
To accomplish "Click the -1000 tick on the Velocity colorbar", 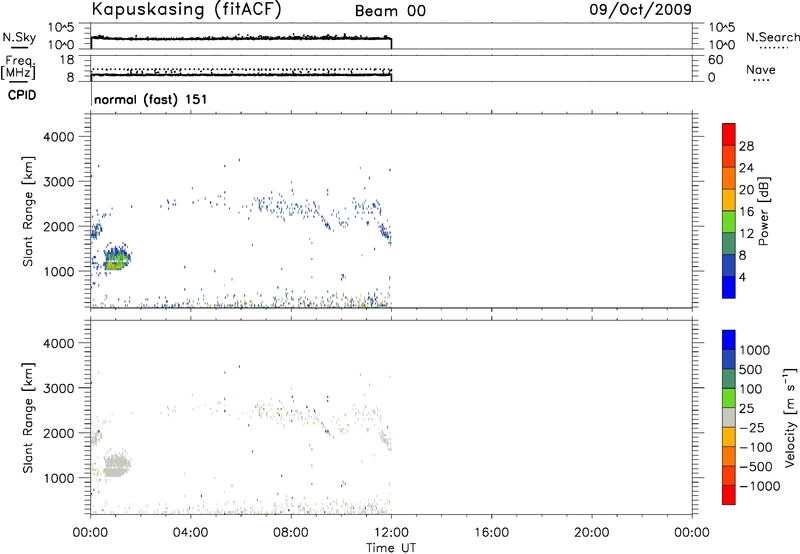I will 760,486.
